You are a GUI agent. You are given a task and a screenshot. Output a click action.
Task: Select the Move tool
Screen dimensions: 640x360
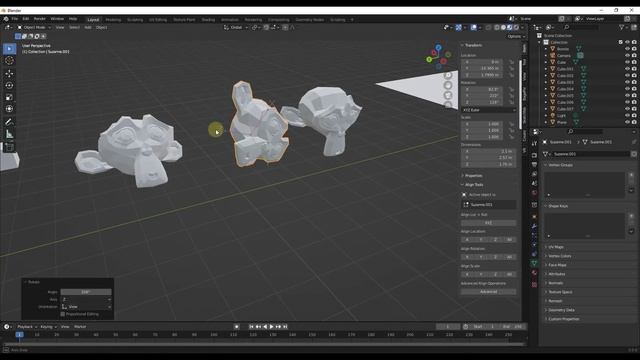(x=9, y=73)
